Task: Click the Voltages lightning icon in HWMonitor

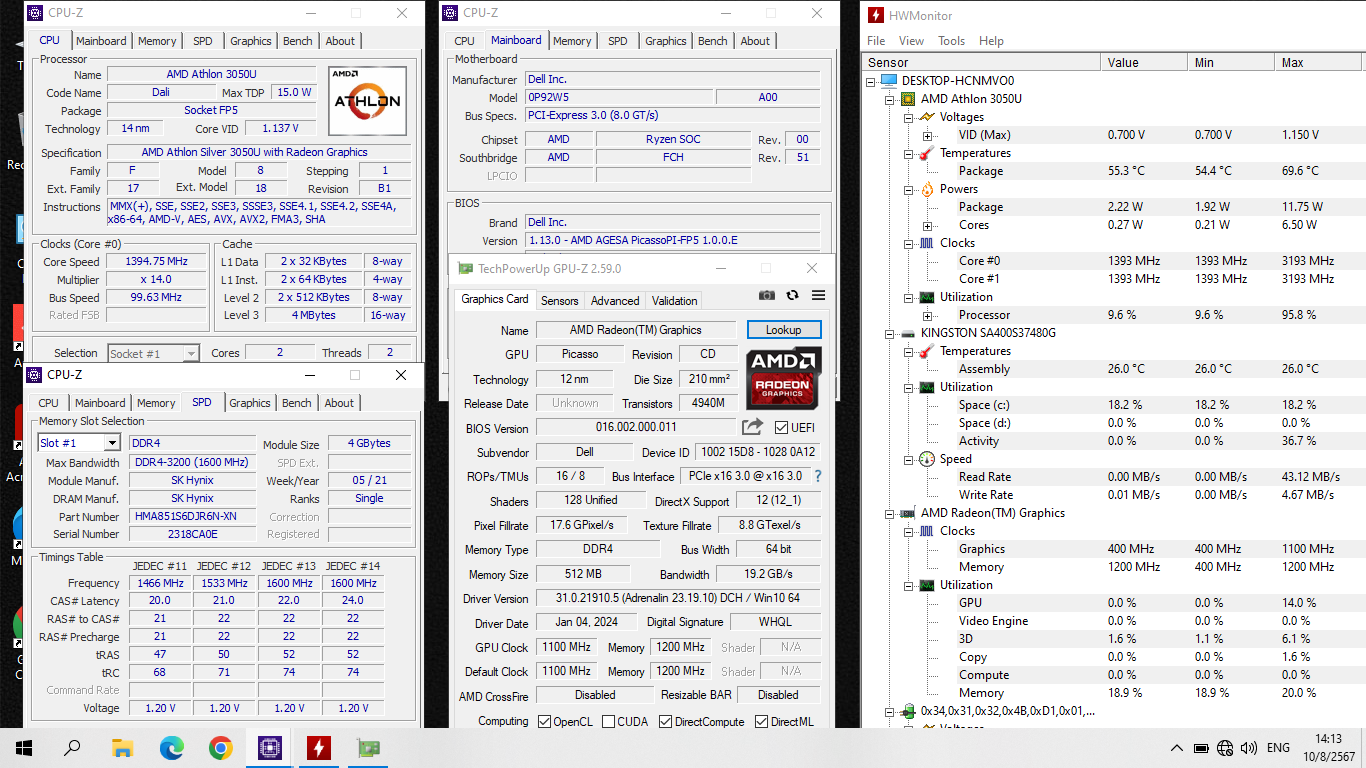Action: (x=927, y=117)
